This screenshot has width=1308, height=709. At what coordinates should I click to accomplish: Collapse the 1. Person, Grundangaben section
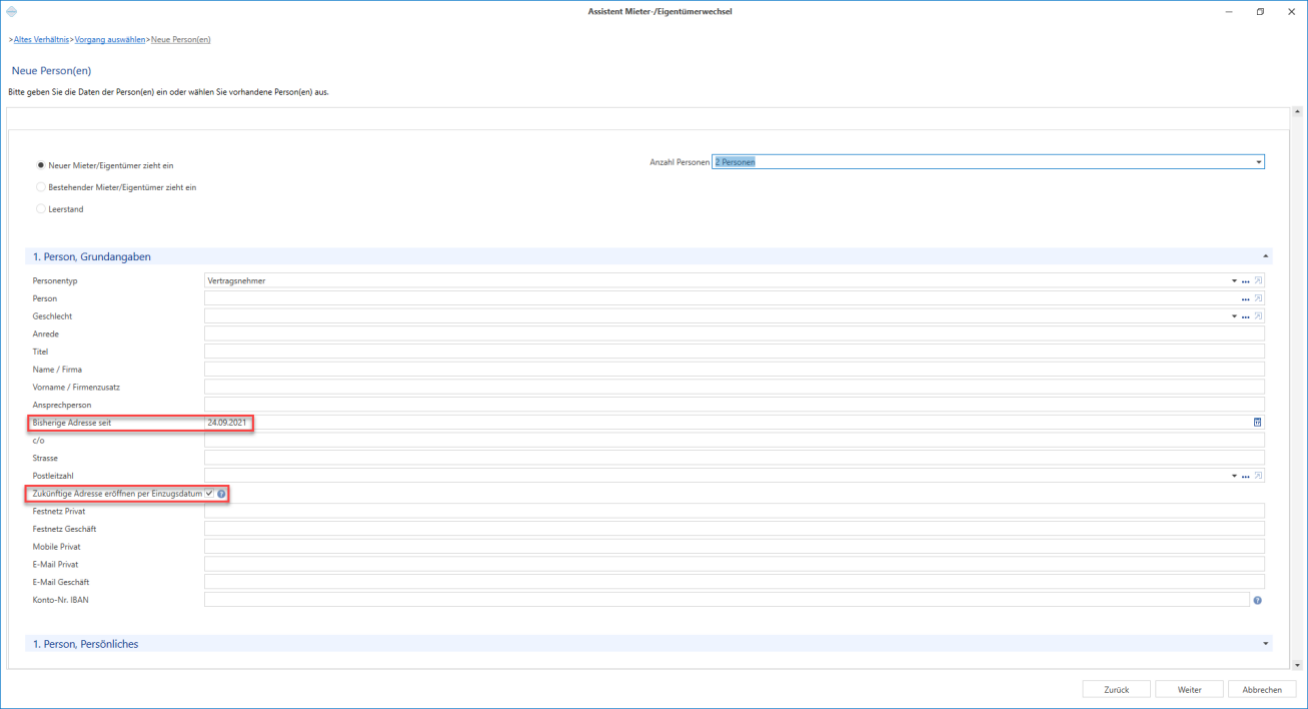point(1266,257)
